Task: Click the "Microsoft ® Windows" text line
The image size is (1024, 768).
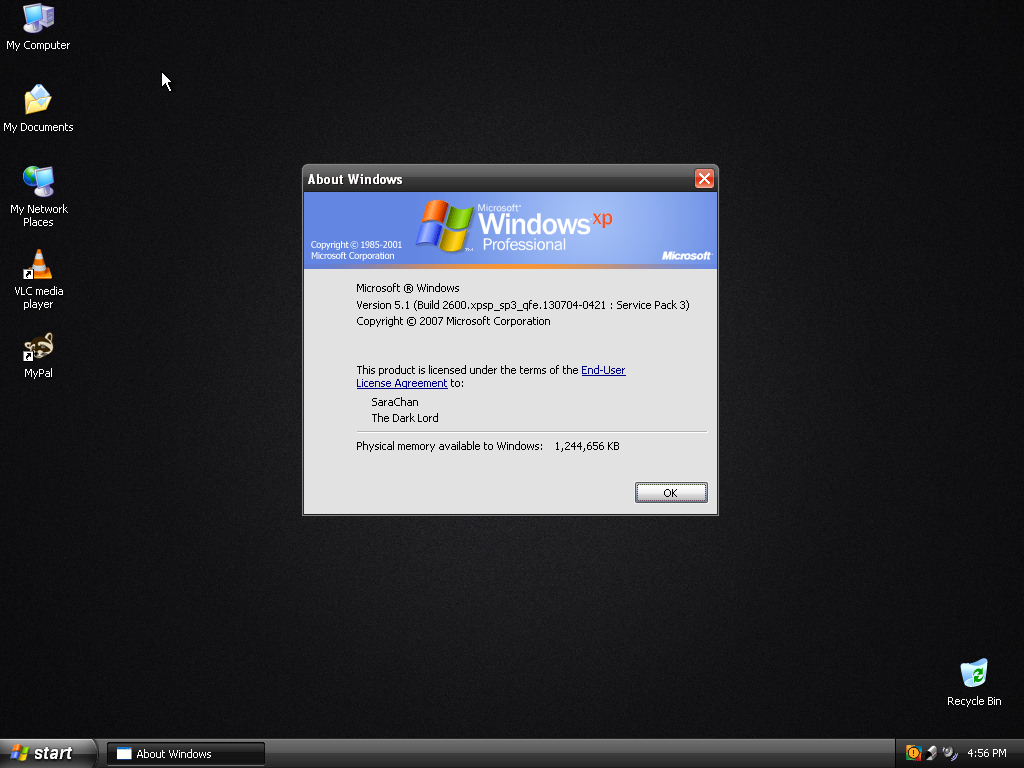Action: click(408, 288)
